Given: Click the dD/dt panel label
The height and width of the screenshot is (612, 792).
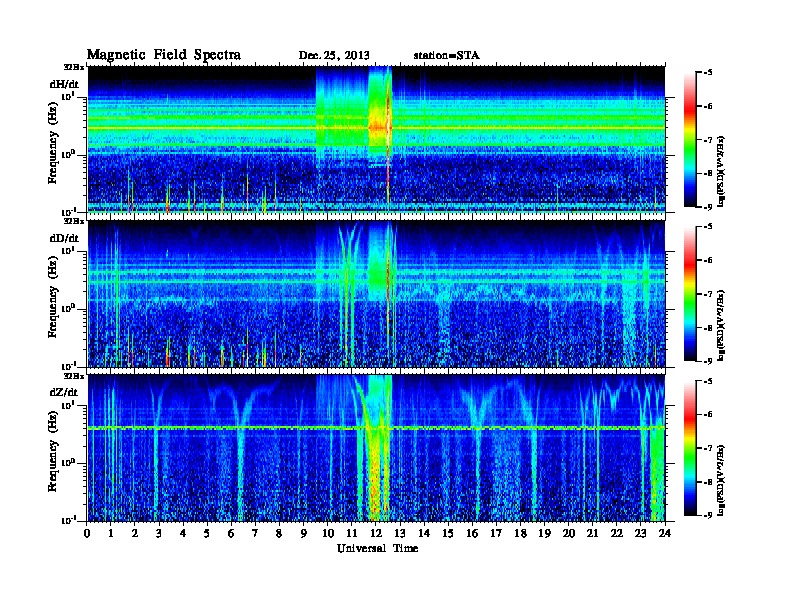Looking at the screenshot, I should pos(64,238).
